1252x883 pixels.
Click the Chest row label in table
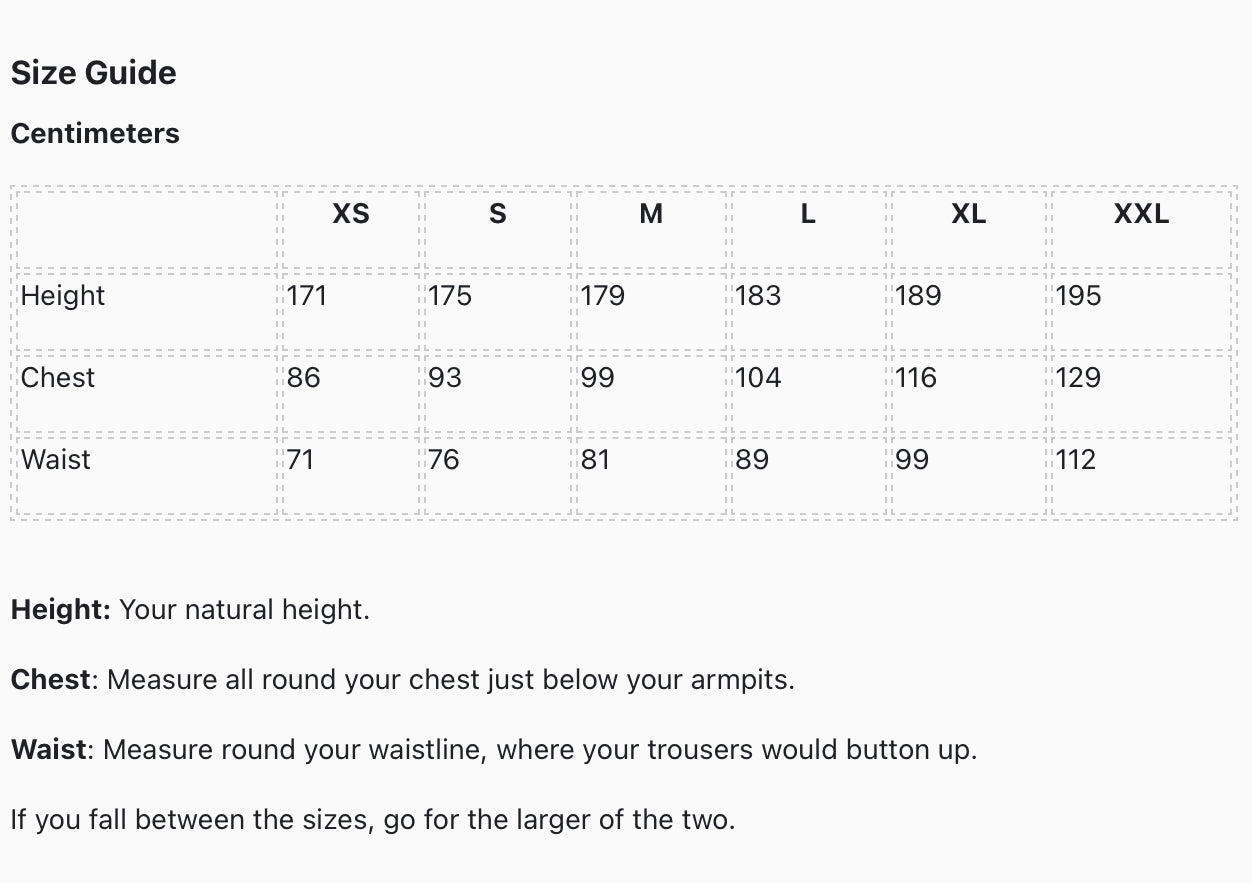(58, 378)
